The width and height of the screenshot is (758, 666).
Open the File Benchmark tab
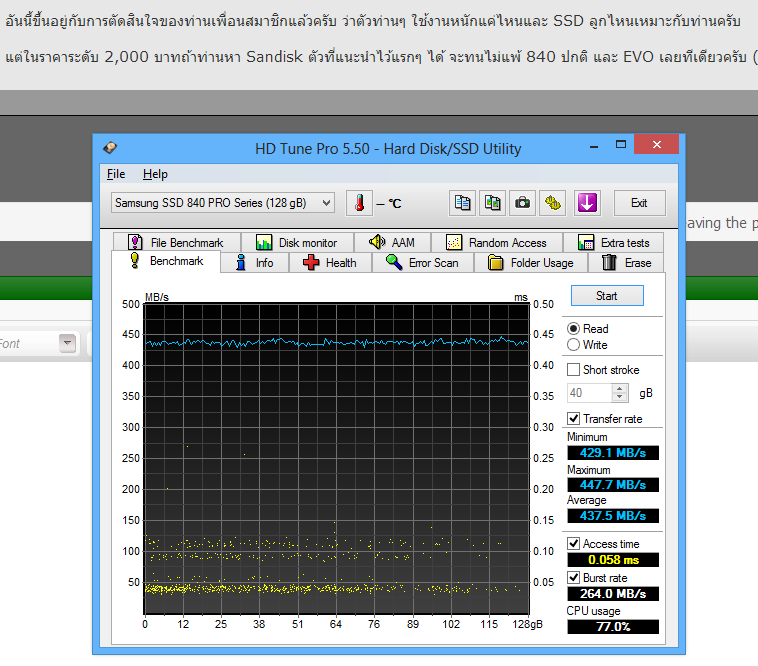point(176,242)
